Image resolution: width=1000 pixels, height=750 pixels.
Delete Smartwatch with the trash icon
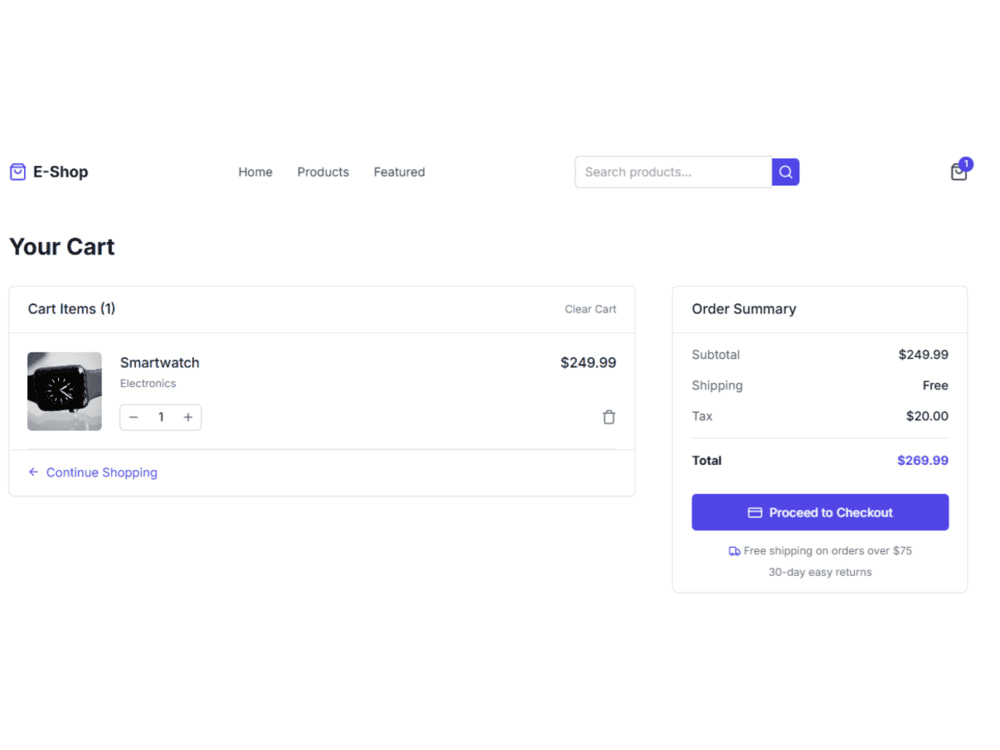coord(609,416)
